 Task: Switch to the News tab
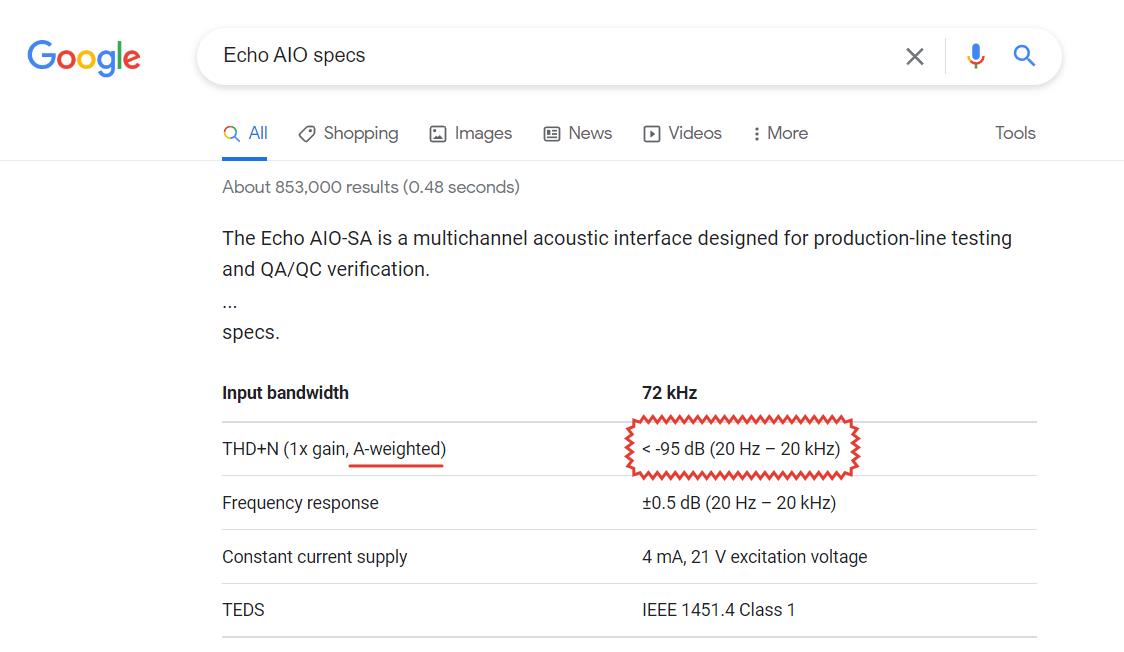(x=578, y=133)
